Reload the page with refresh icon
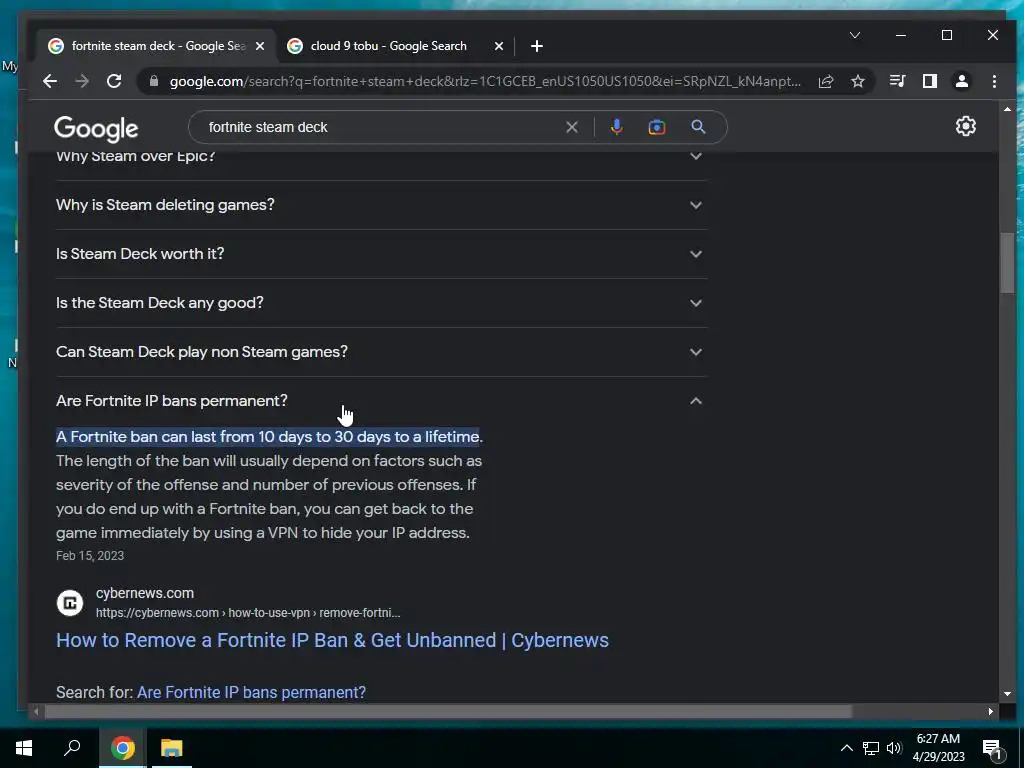The image size is (1024, 768). point(114,81)
